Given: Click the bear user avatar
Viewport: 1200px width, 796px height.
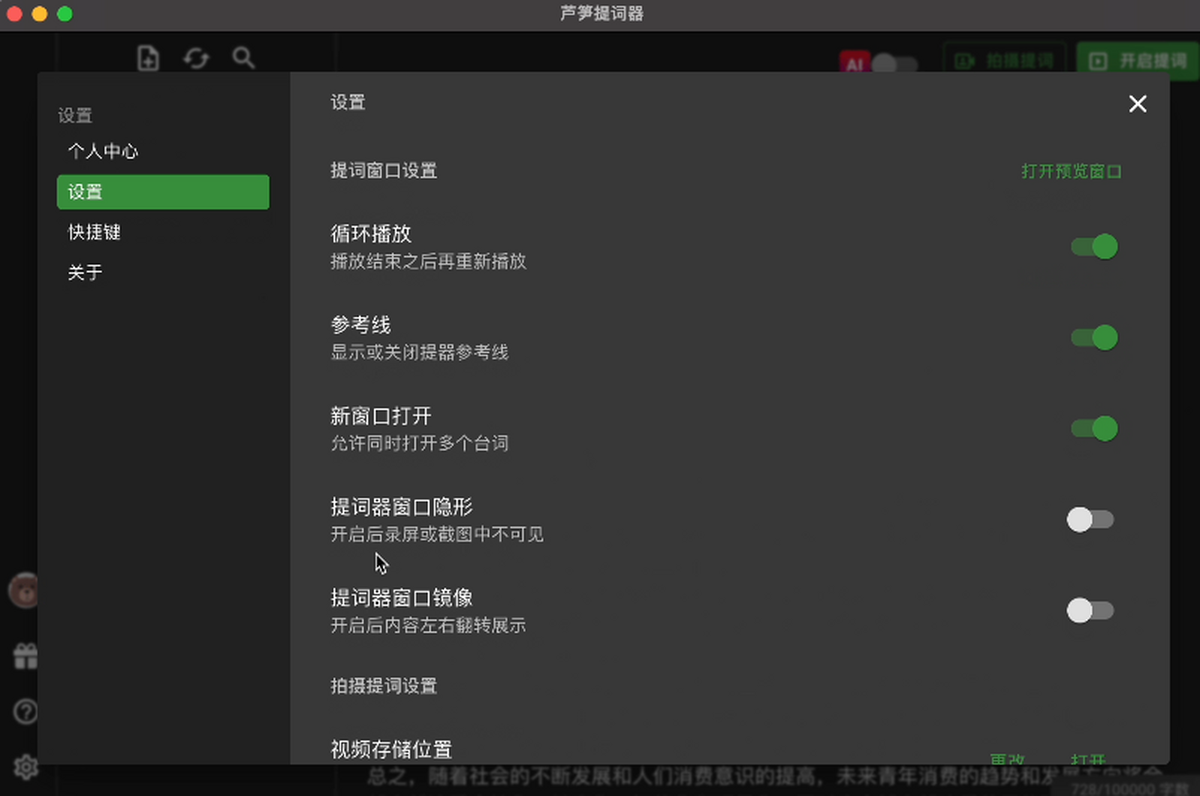Looking at the screenshot, I should click(23, 591).
